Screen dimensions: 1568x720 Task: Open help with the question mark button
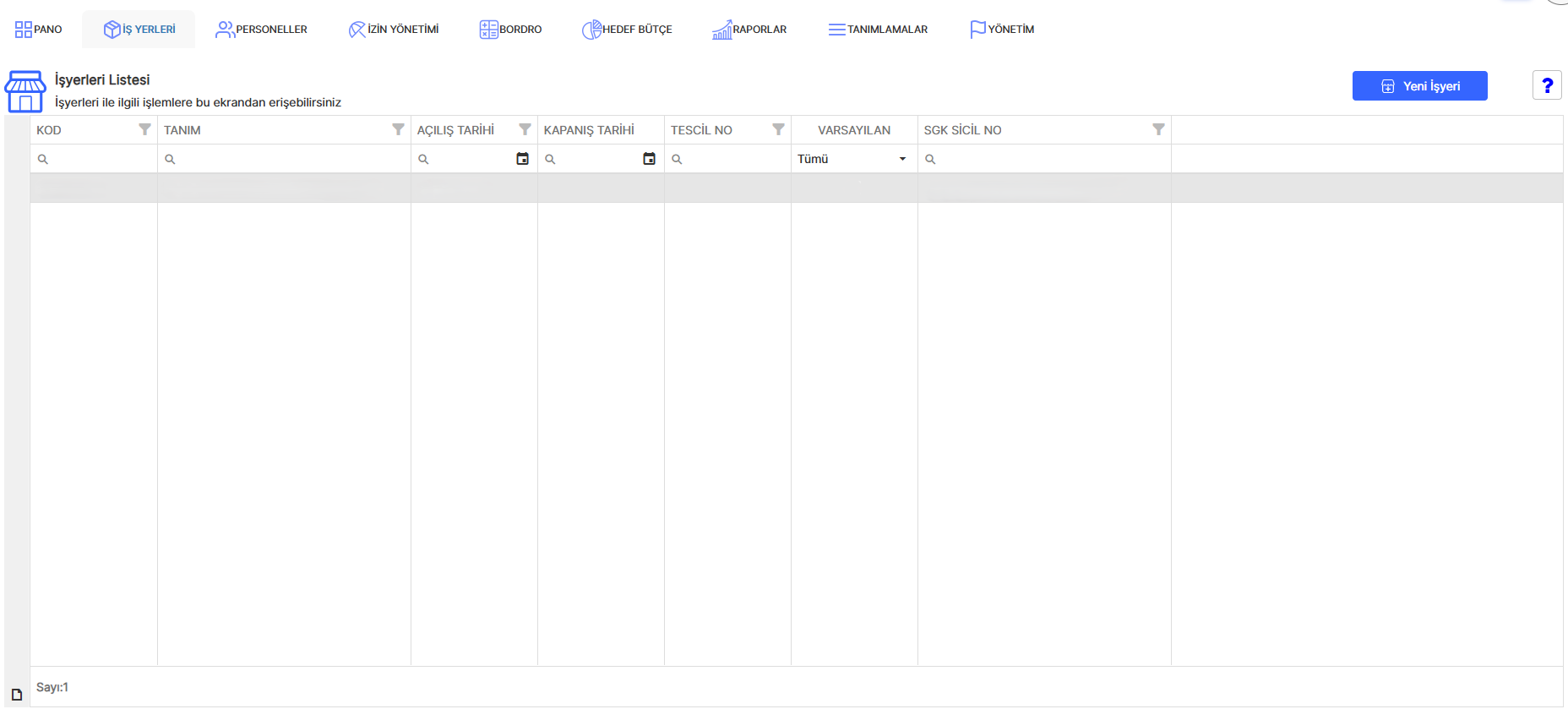[x=1547, y=85]
